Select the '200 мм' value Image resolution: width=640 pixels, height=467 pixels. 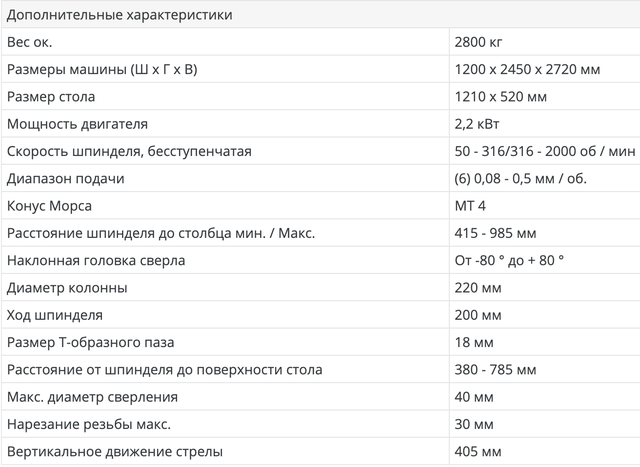coord(478,316)
